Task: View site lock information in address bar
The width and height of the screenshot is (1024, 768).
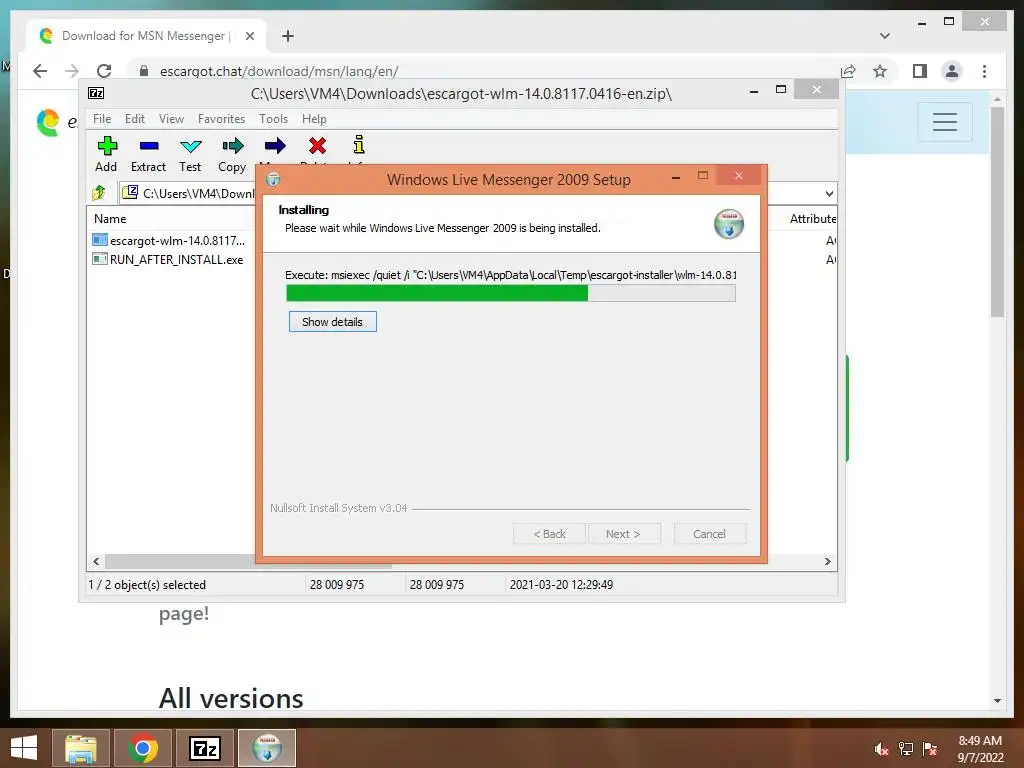Action: coord(144,71)
